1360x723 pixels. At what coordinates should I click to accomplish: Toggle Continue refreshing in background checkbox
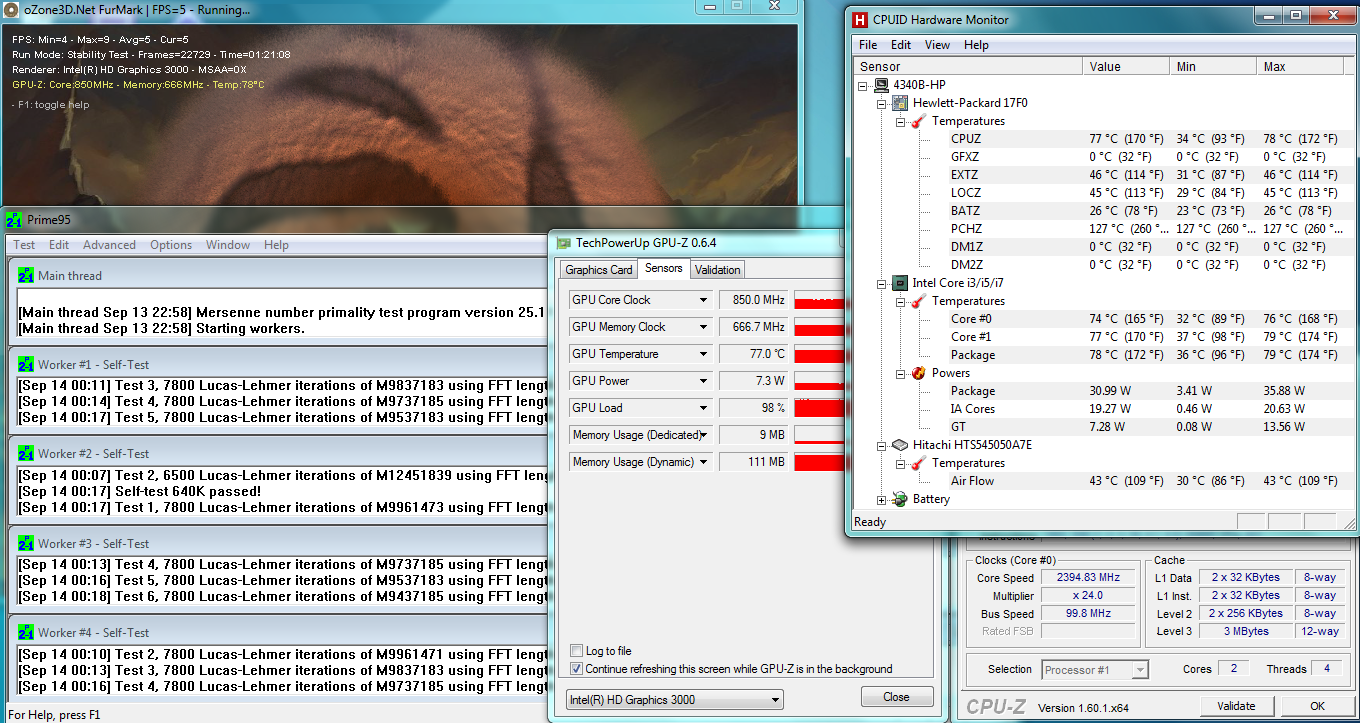(576, 669)
